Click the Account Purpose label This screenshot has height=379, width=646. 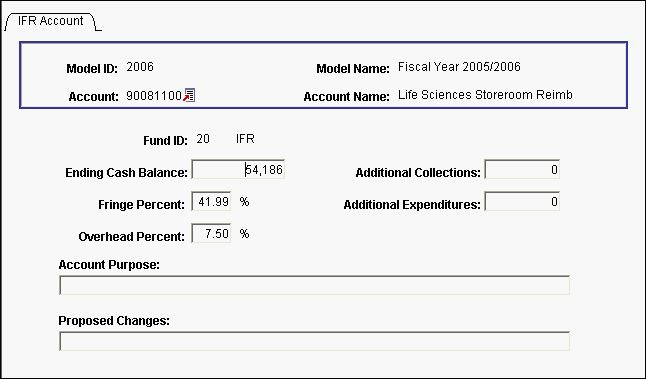pos(109,264)
